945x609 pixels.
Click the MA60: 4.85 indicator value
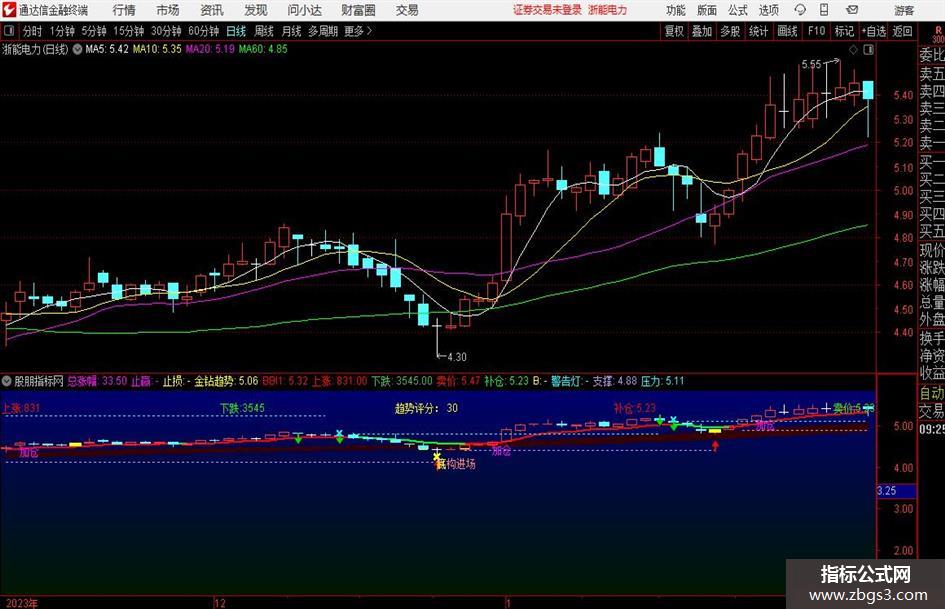point(263,49)
